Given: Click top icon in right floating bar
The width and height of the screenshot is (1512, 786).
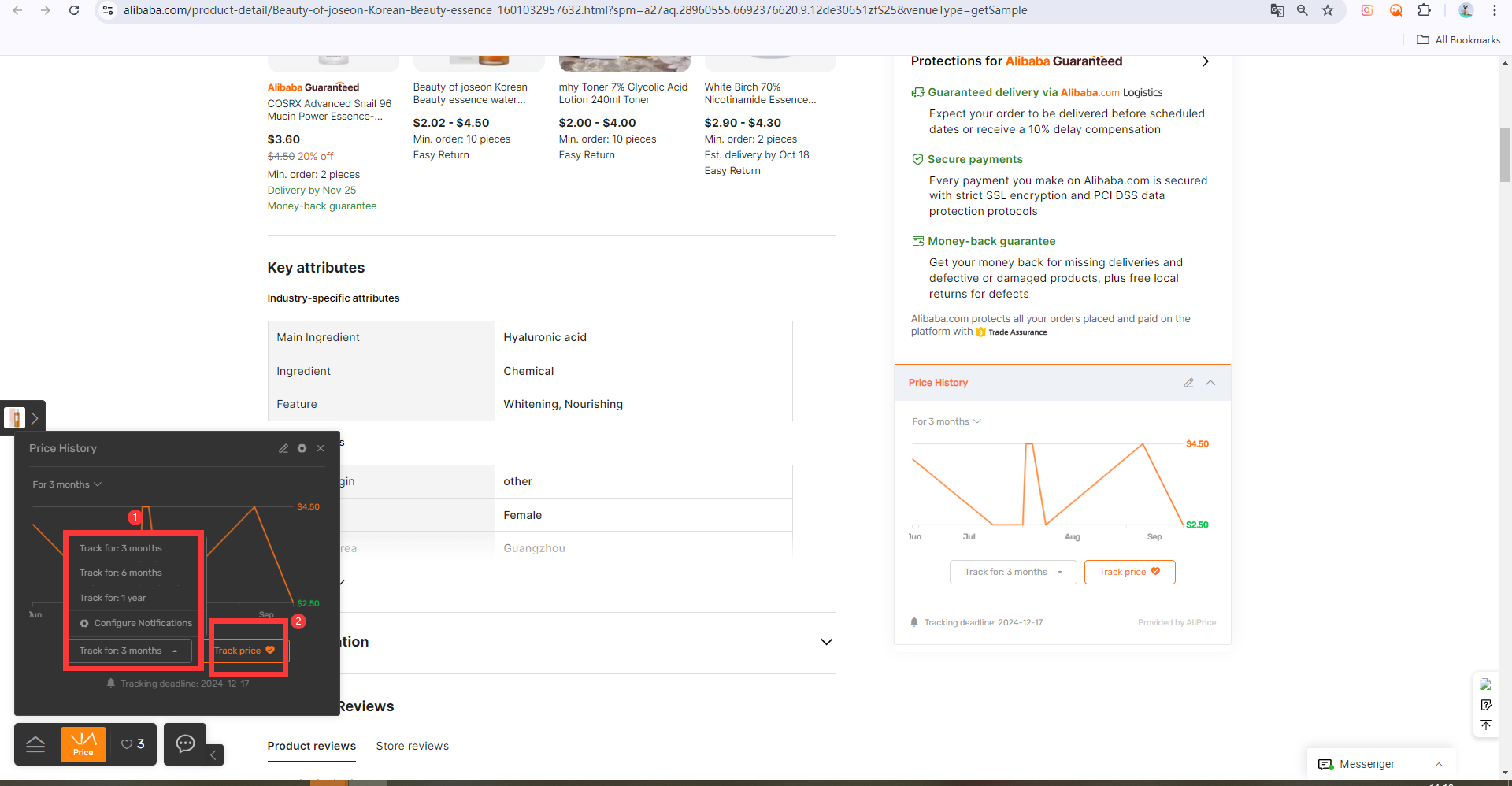Looking at the screenshot, I should (1486, 684).
